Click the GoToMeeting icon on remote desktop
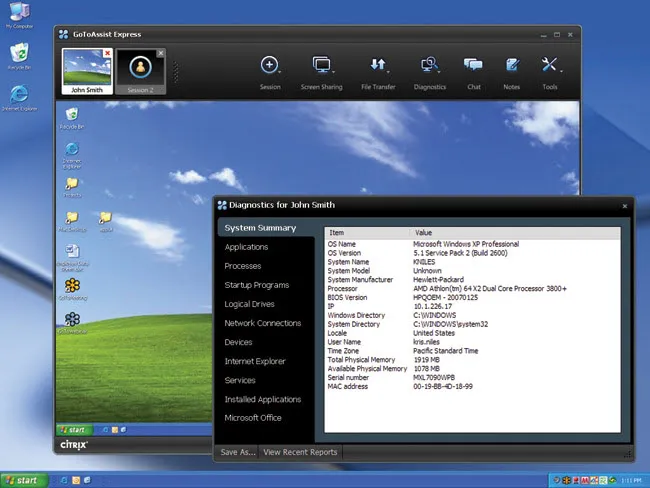Viewport: 650px width, 488px height. (x=73, y=286)
